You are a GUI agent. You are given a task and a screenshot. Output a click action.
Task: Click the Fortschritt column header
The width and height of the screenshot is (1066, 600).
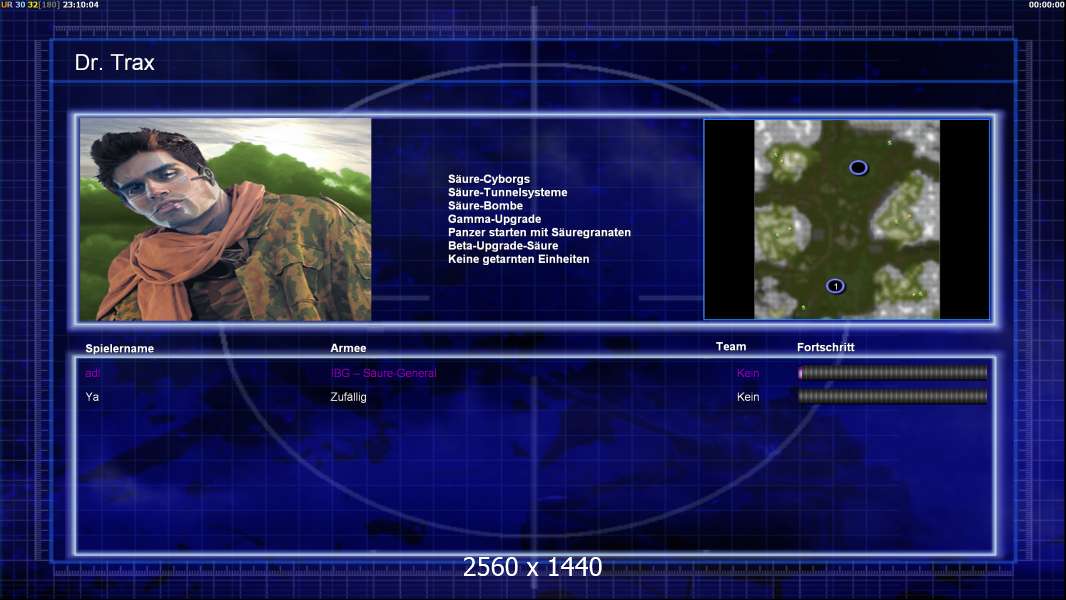(x=825, y=347)
